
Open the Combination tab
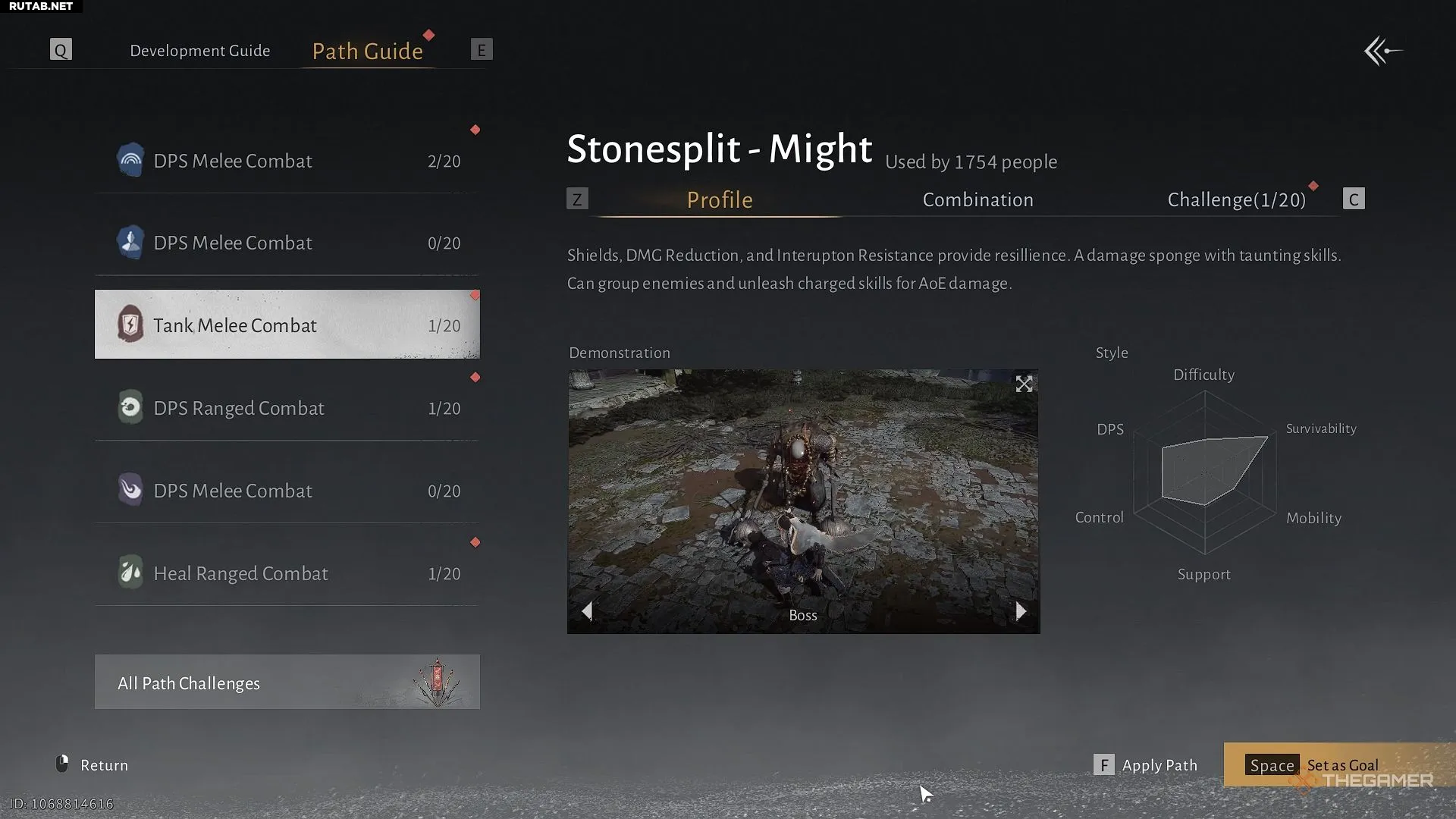click(x=977, y=200)
